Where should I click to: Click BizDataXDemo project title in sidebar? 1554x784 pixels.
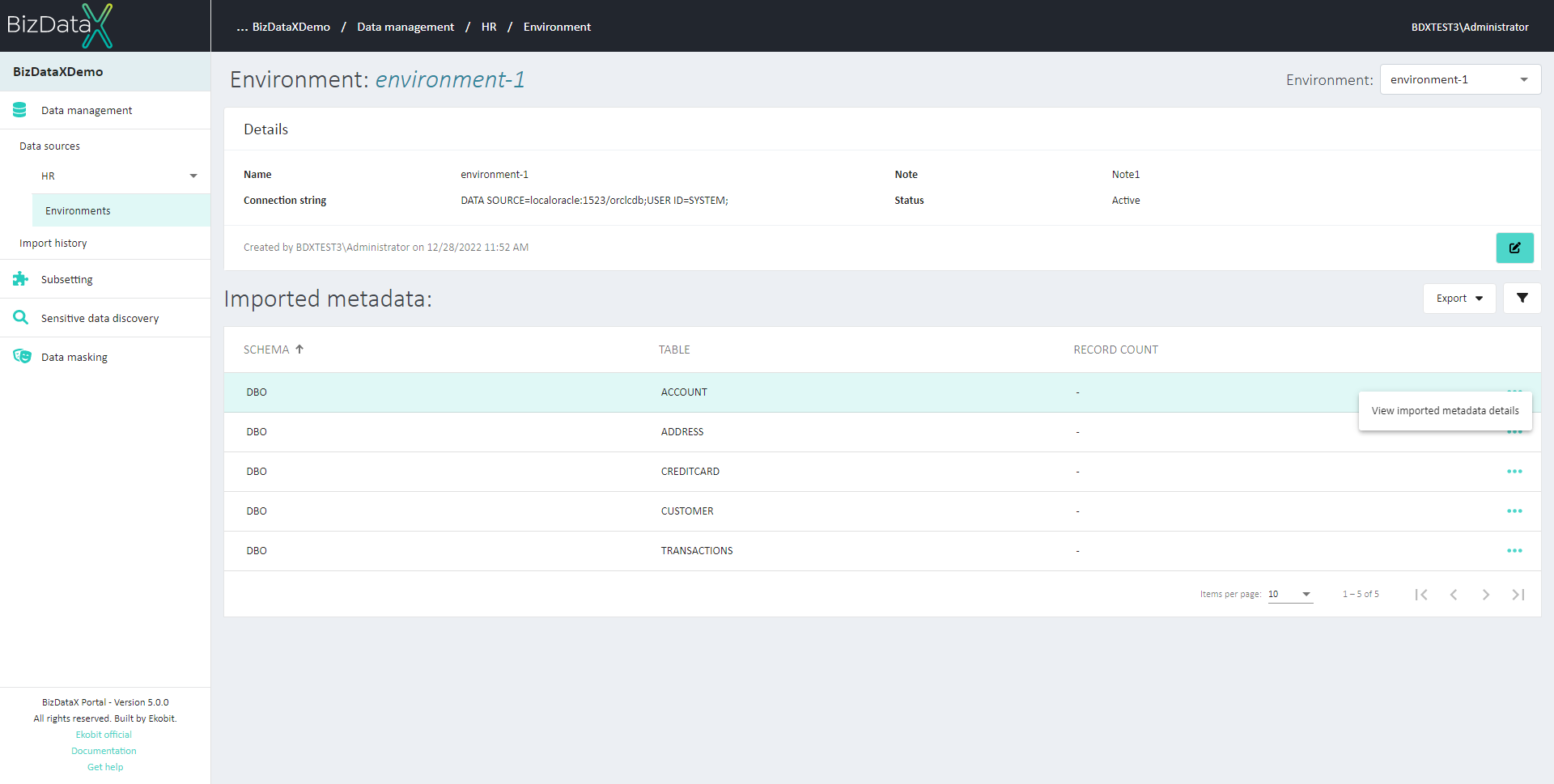[x=58, y=71]
